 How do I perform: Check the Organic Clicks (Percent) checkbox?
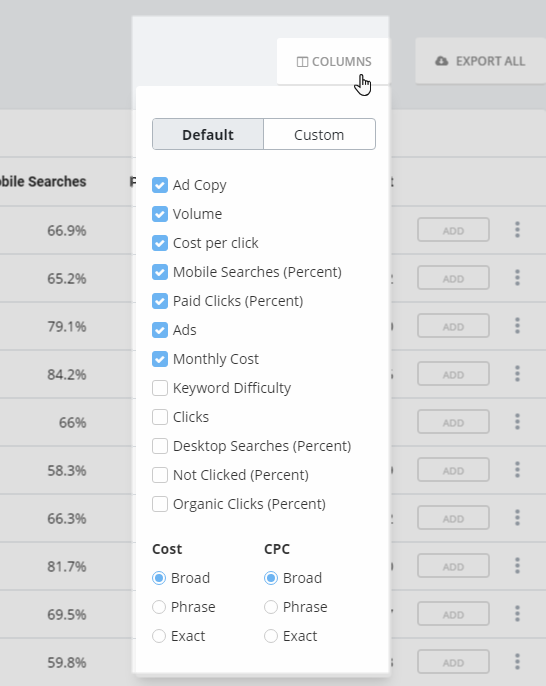tap(160, 504)
